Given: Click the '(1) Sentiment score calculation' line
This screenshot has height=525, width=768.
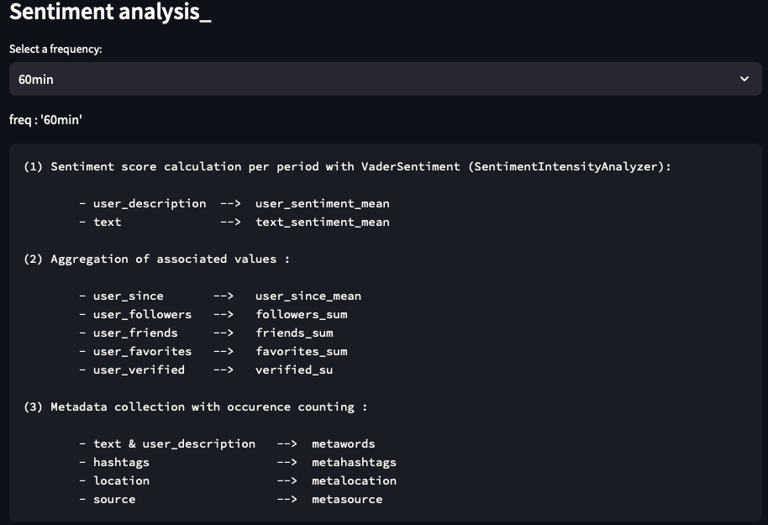Looking at the screenshot, I should point(347,167).
